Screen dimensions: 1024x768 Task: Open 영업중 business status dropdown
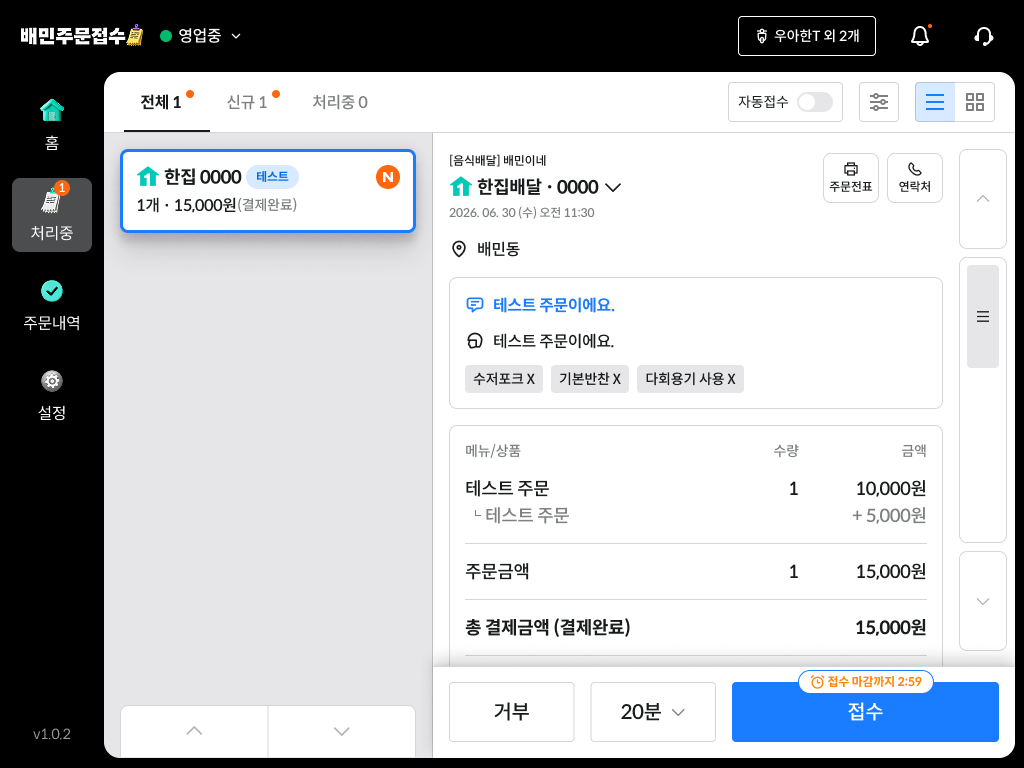tap(200, 36)
